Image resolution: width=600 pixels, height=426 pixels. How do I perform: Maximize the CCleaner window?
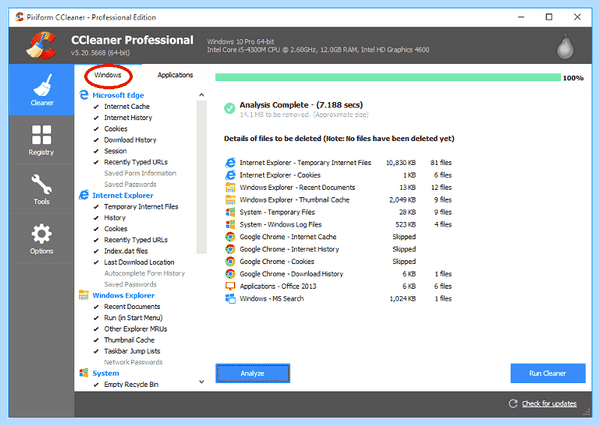pyautogui.click(x=549, y=17)
